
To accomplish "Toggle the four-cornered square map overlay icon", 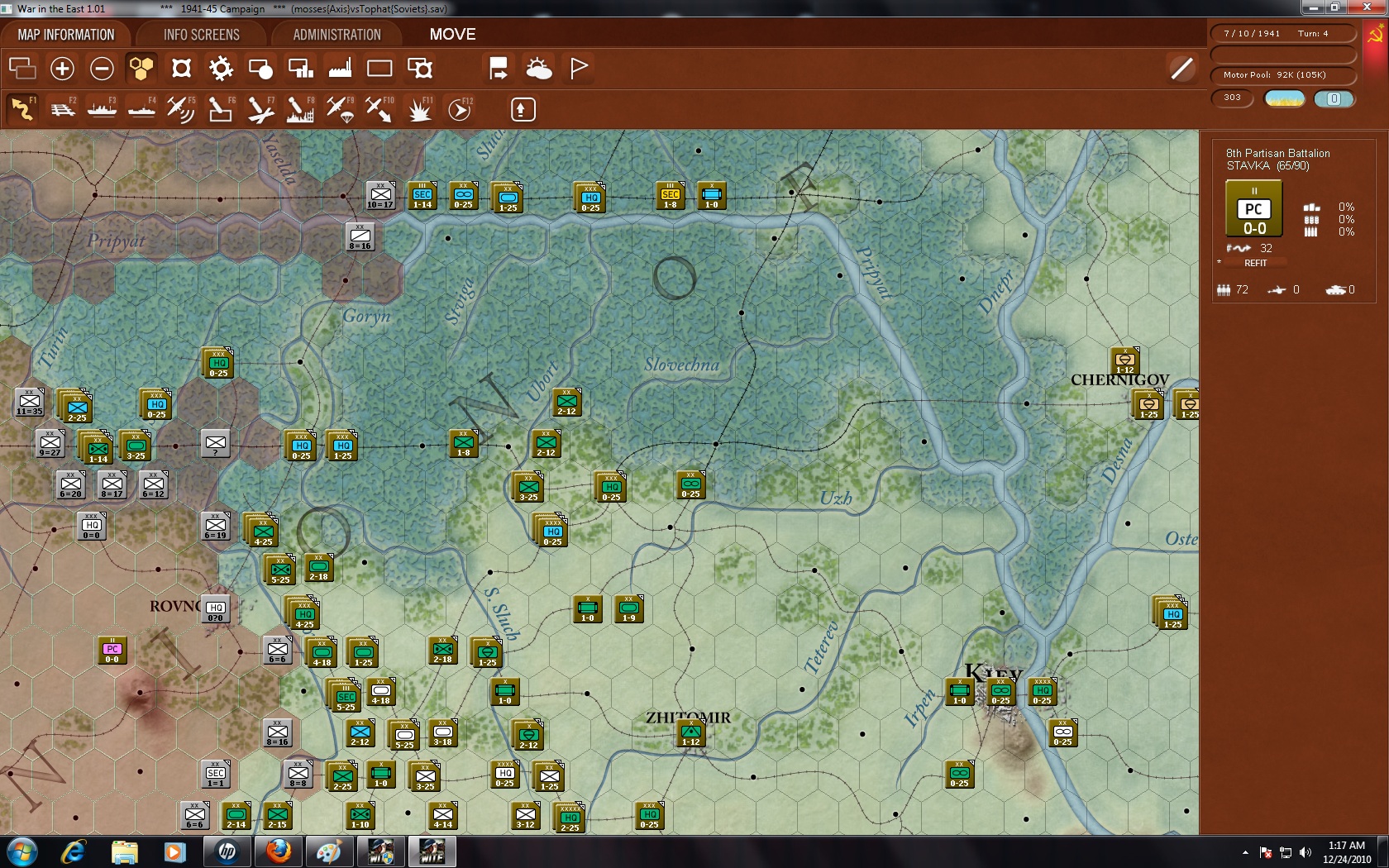I will coord(181,68).
